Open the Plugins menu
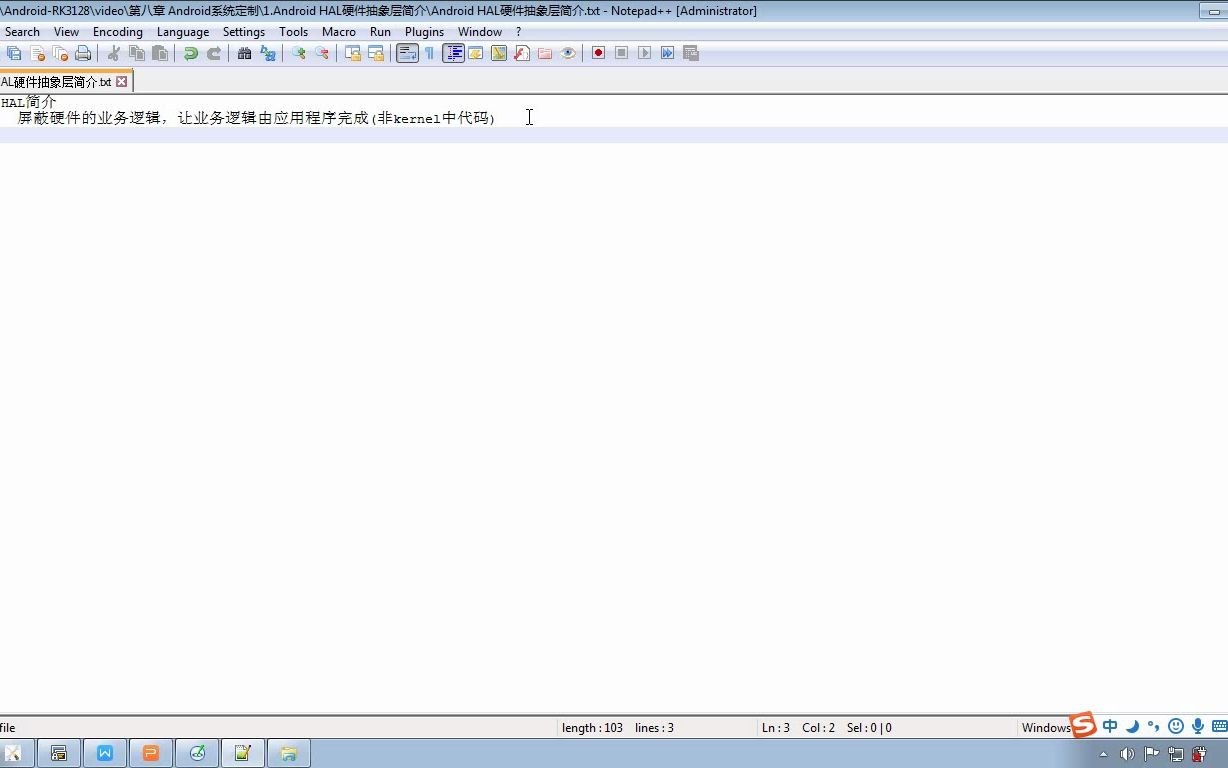The height and width of the screenshot is (768, 1228). pos(424,32)
